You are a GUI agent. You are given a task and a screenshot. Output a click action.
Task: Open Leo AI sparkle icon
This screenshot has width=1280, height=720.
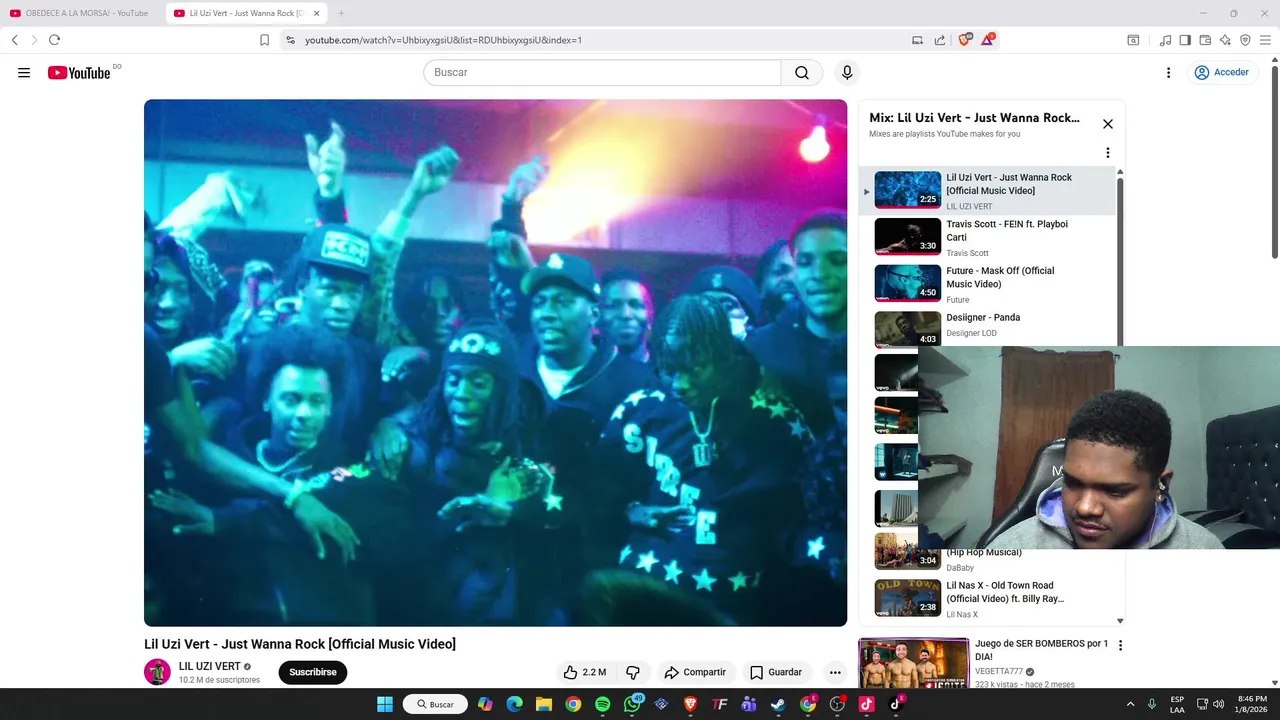(1225, 40)
